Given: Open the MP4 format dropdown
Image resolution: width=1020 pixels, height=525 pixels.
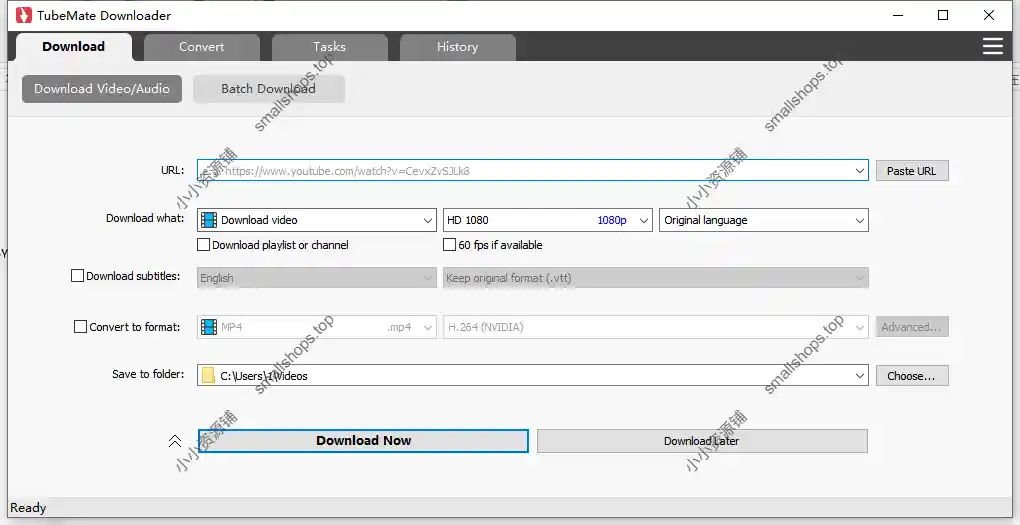Looking at the screenshot, I should (316, 327).
